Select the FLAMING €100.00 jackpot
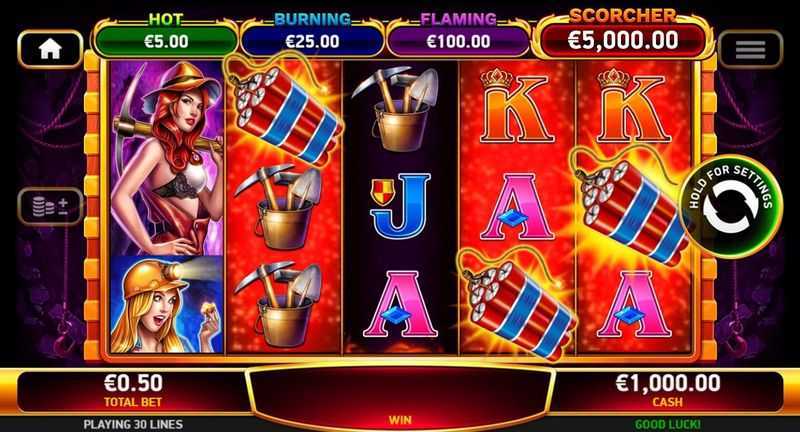Image resolution: width=800 pixels, height=432 pixels. coord(458,36)
